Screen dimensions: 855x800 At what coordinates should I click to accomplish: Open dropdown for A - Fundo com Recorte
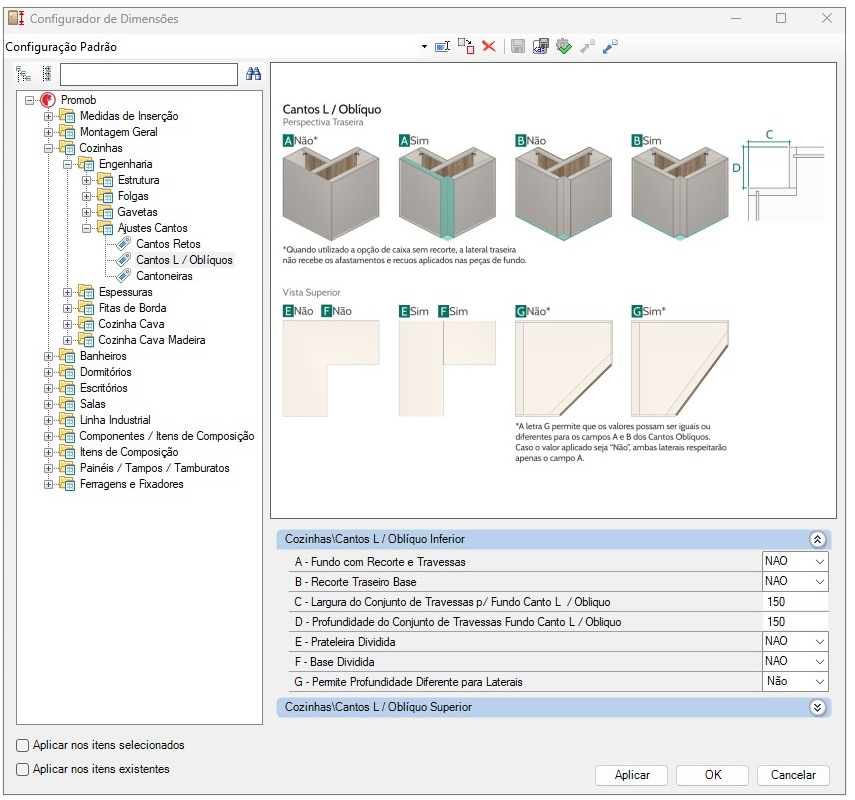click(820, 562)
